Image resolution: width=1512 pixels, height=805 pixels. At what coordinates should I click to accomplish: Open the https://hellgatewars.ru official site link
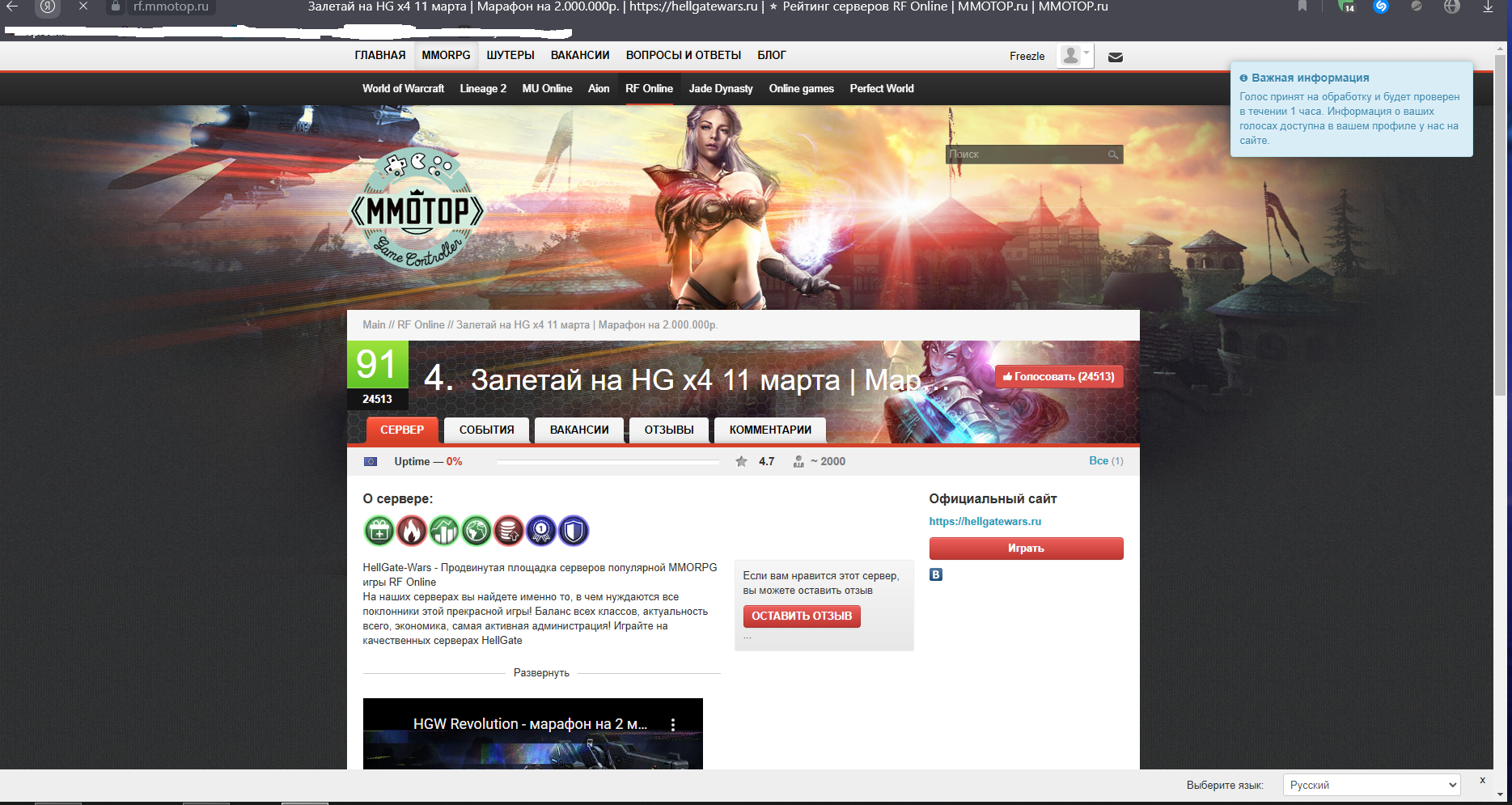985,521
